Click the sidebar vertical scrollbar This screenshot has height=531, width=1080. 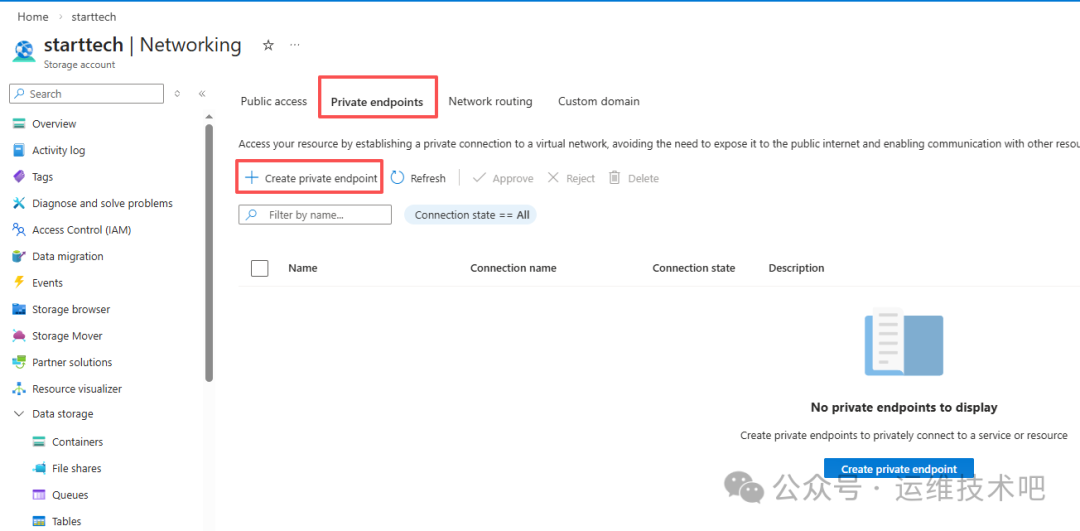pos(209,250)
